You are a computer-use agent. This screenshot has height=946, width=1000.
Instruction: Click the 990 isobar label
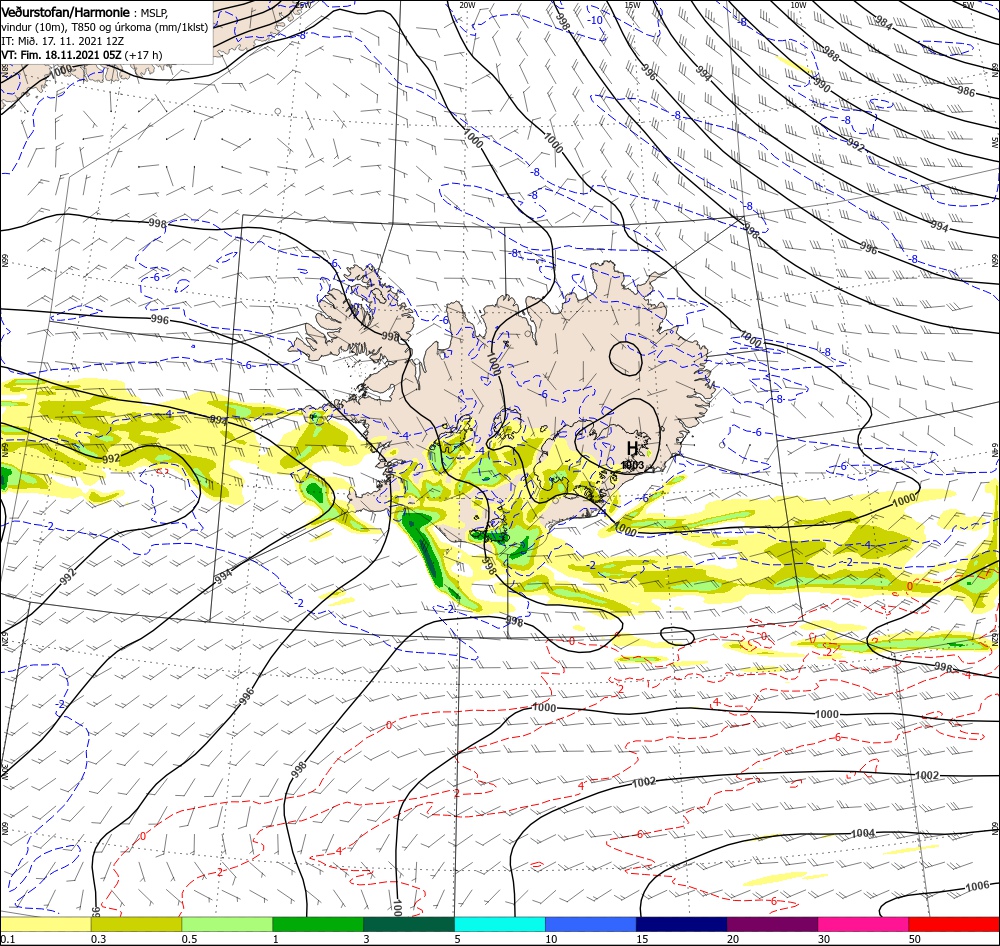[821, 84]
